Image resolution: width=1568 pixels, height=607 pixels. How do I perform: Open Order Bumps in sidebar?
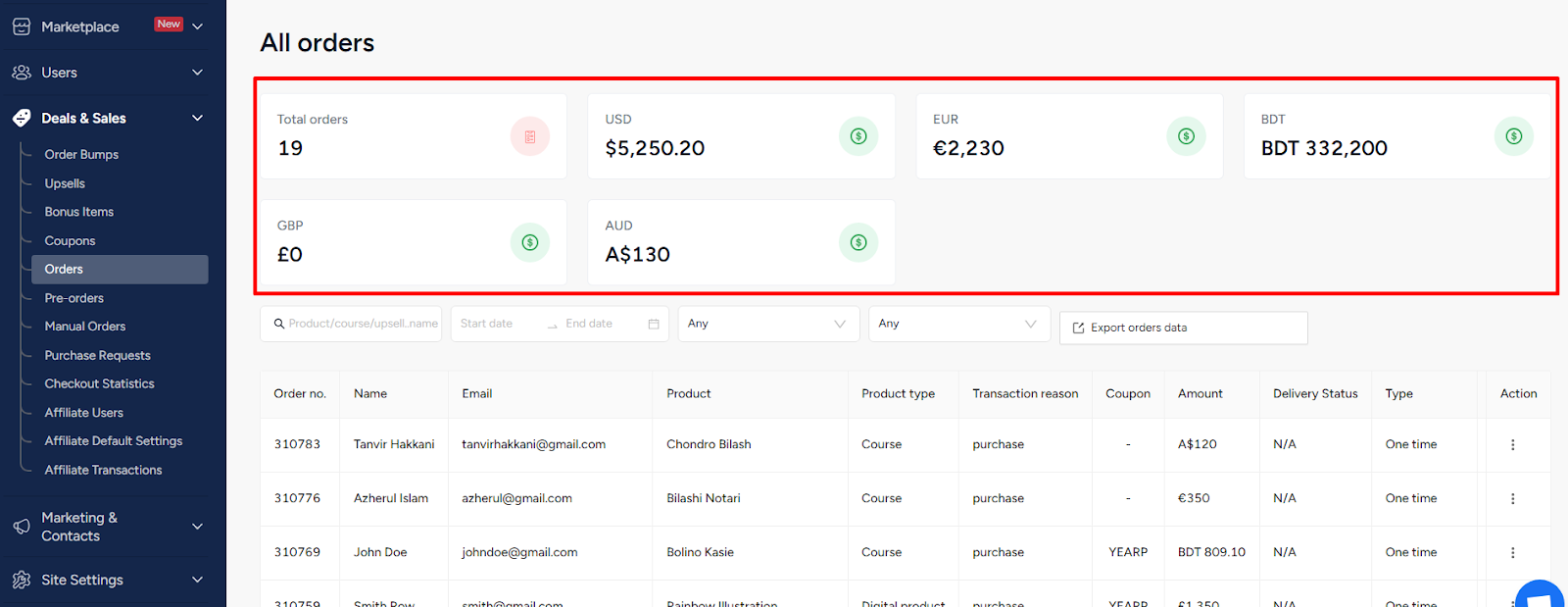(81, 155)
